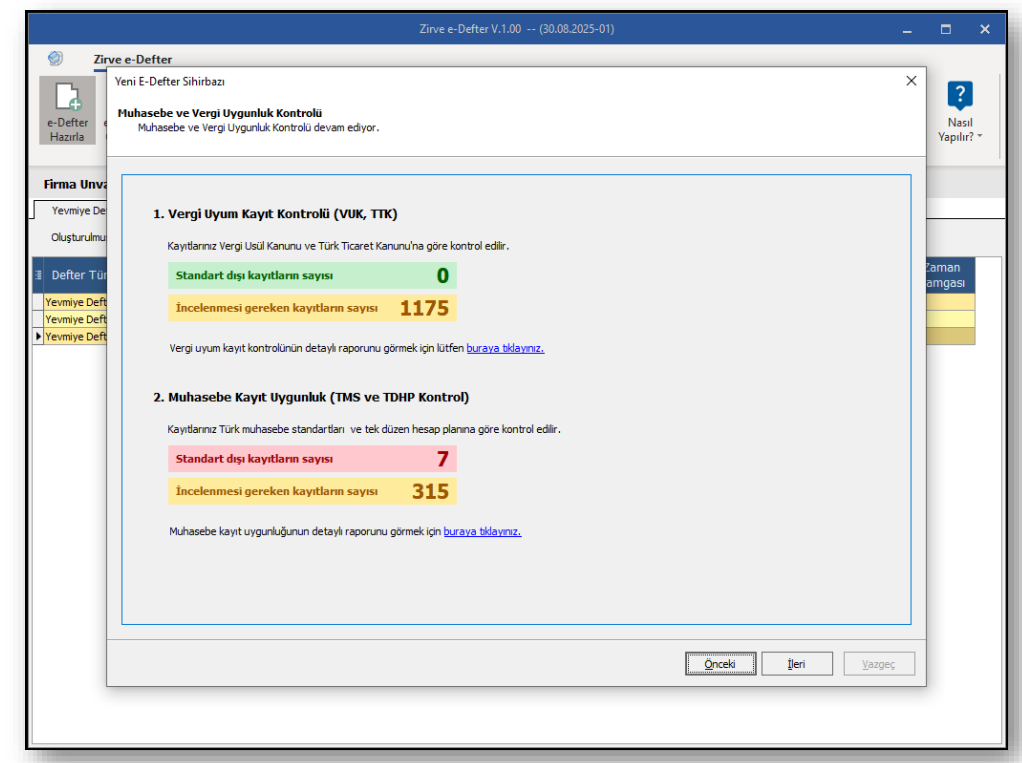Close the Zirve e-Defter main window
Viewport: 1022px width, 763px height.
click(985, 29)
